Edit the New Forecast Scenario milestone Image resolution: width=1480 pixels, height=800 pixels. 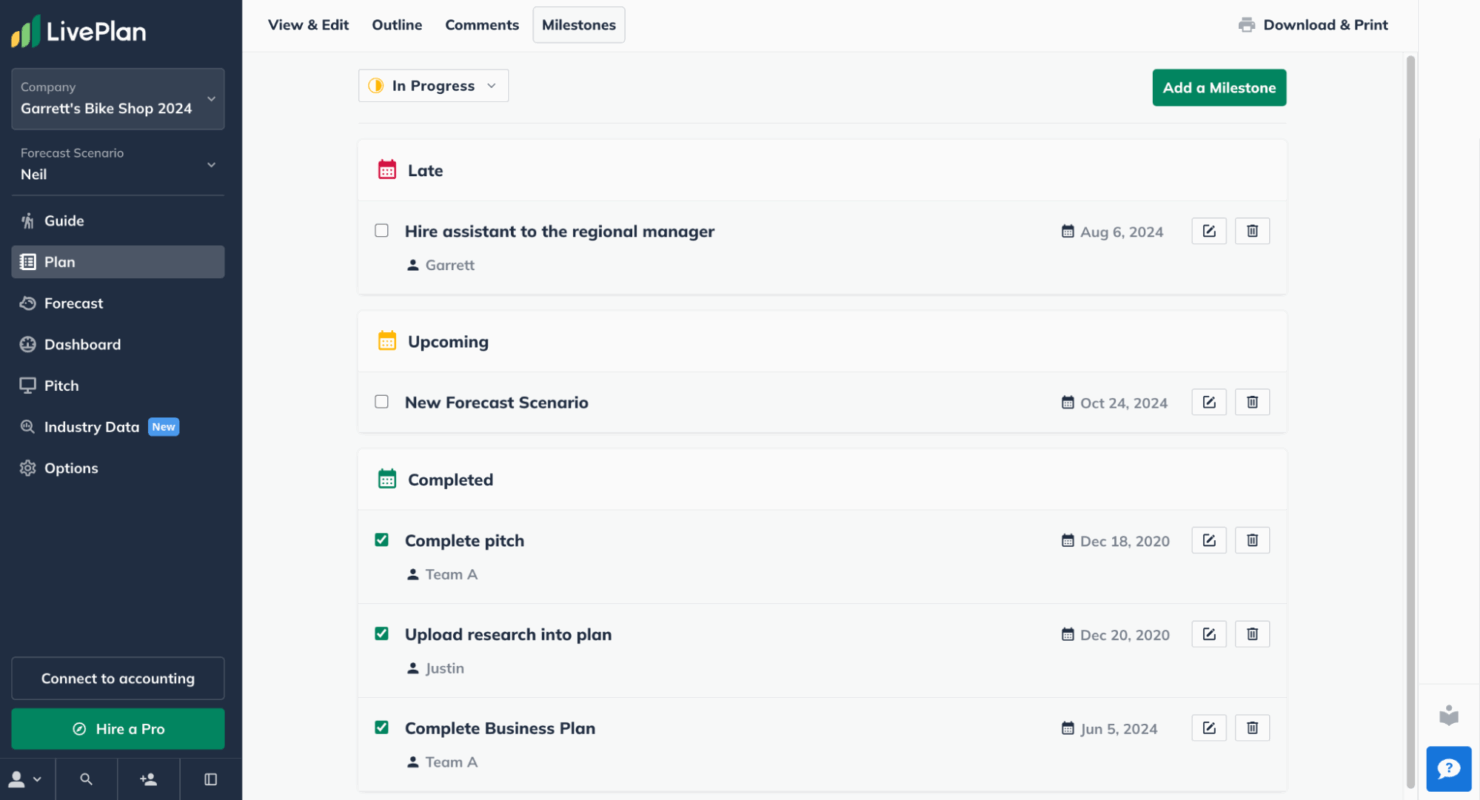1209,402
